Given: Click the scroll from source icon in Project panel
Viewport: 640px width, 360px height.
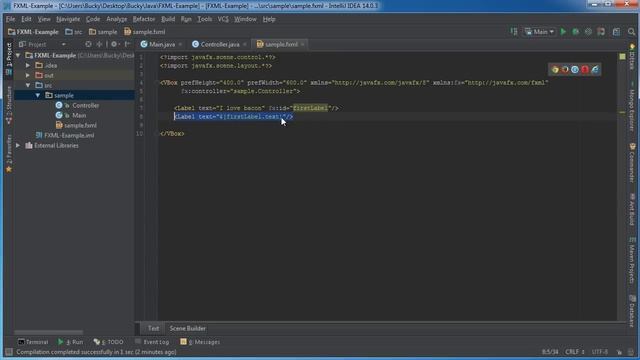Looking at the screenshot, I should click(89, 44).
